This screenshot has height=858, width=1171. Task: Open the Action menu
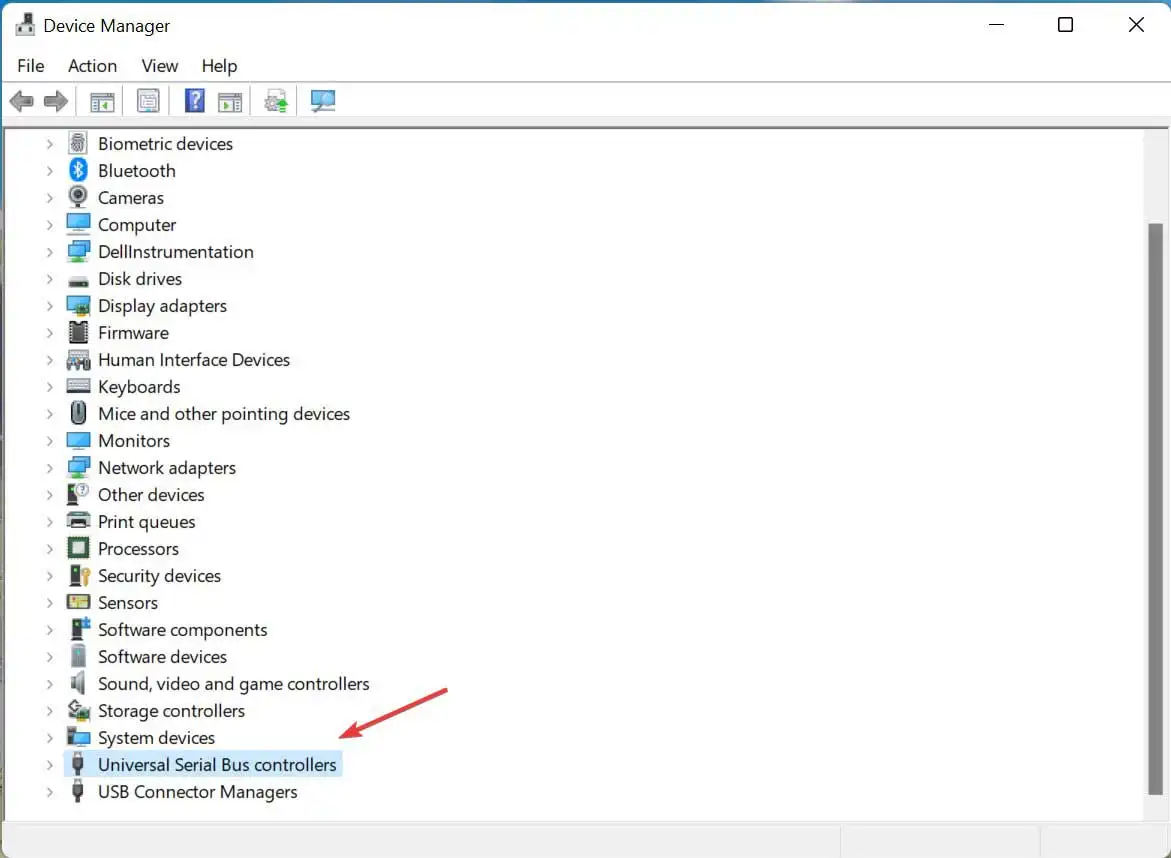coord(92,66)
